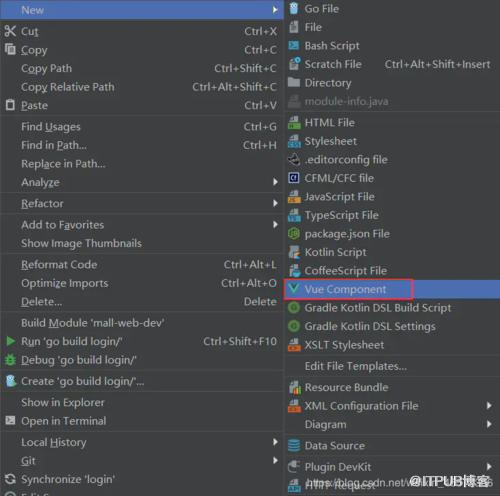Open Edit File Templates... entry

tap(392, 366)
